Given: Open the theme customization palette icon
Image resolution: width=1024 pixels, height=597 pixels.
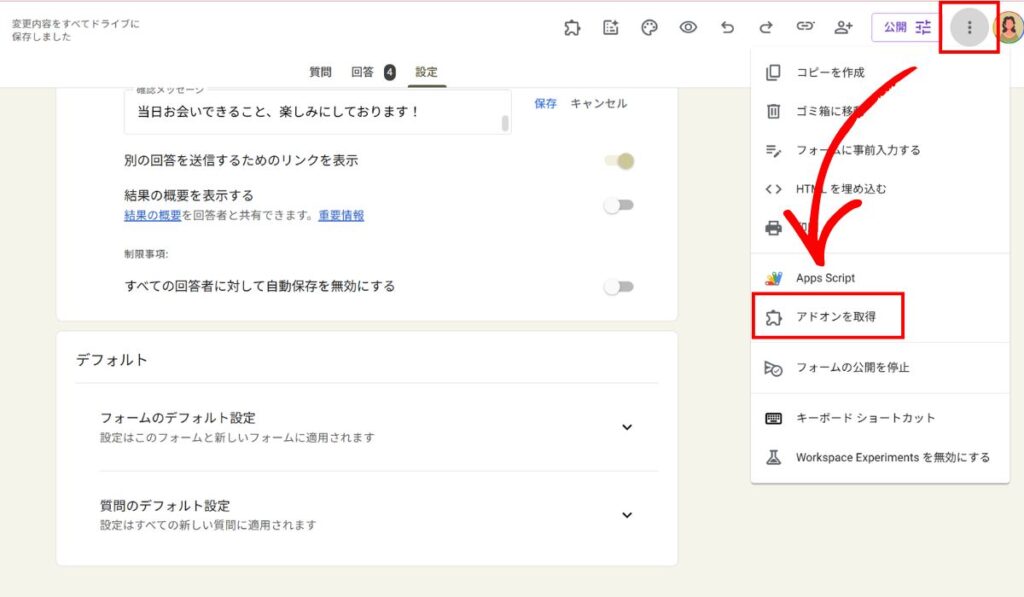Looking at the screenshot, I should pyautogui.click(x=649, y=28).
